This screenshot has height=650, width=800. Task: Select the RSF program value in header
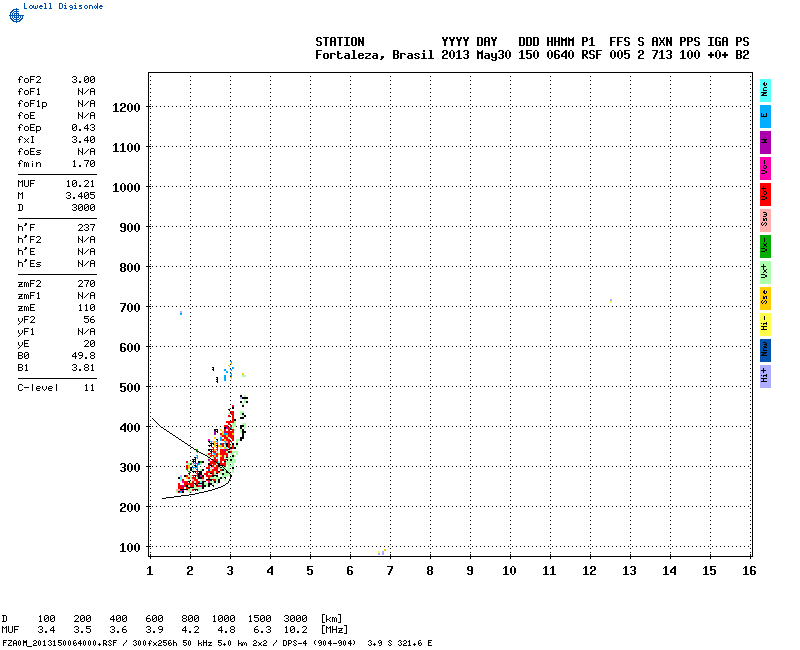(591, 55)
